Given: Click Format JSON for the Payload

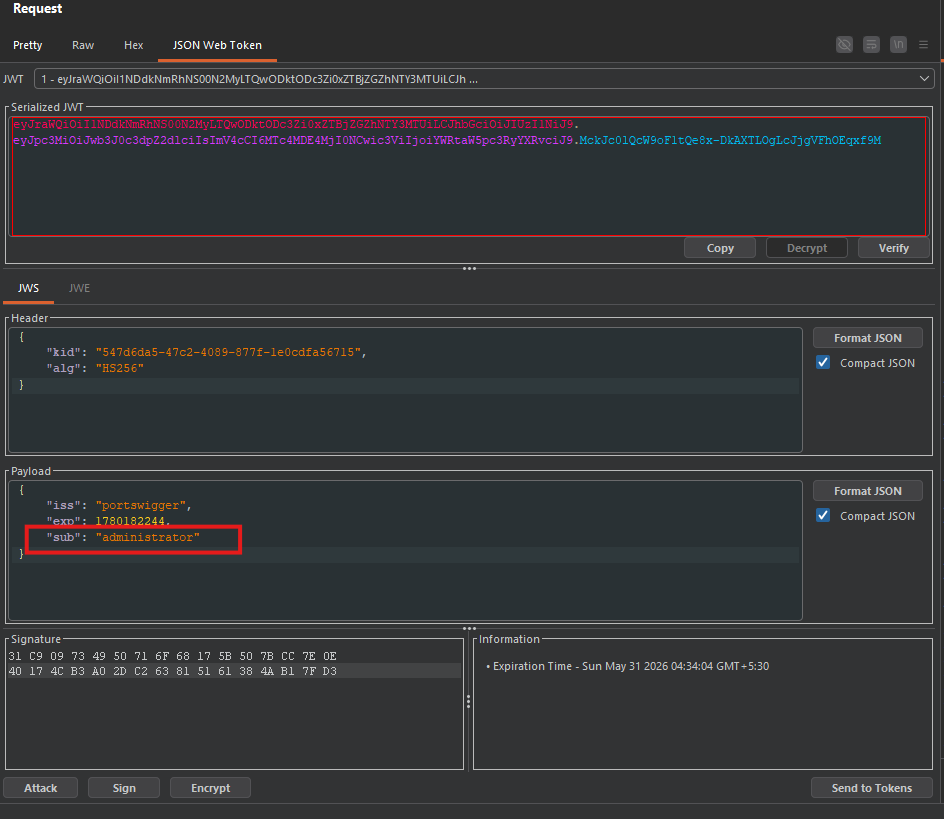Looking at the screenshot, I should pos(868,491).
